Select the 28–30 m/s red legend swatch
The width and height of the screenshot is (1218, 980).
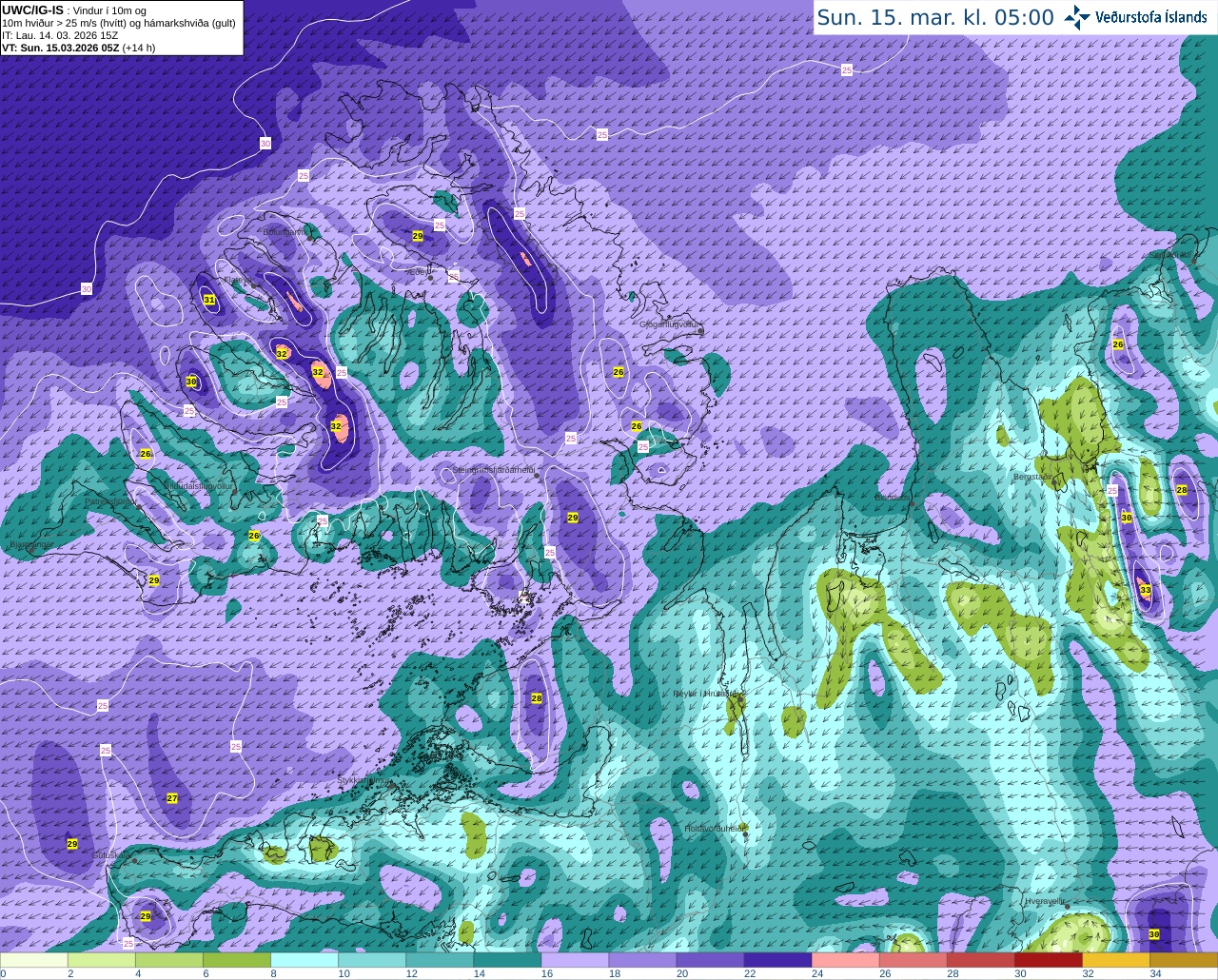pyautogui.click(x=981, y=960)
